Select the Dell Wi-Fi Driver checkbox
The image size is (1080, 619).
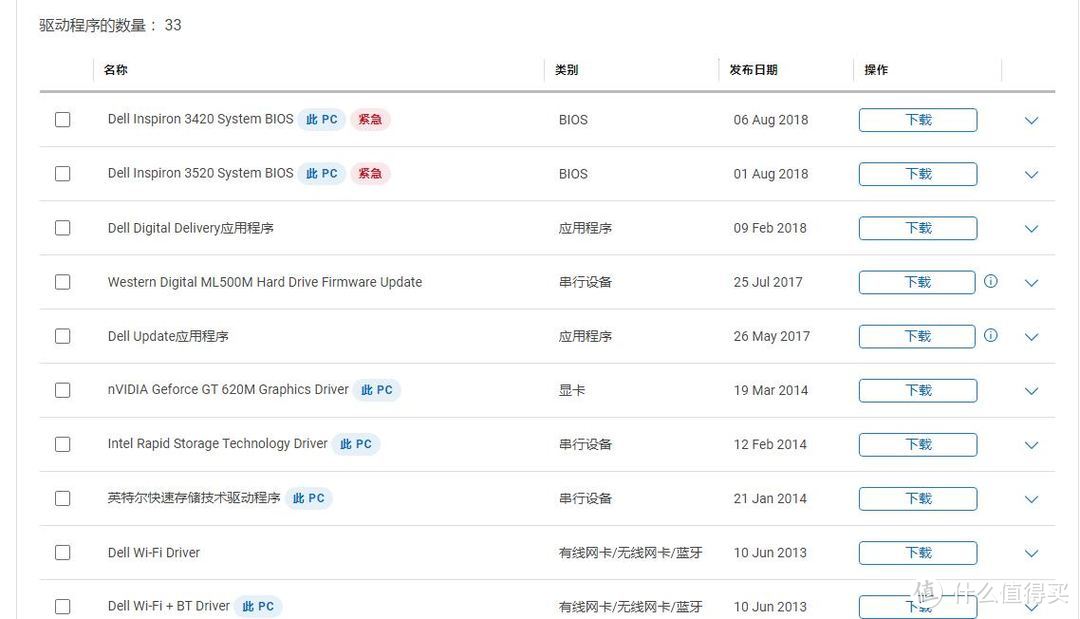click(63, 553)
